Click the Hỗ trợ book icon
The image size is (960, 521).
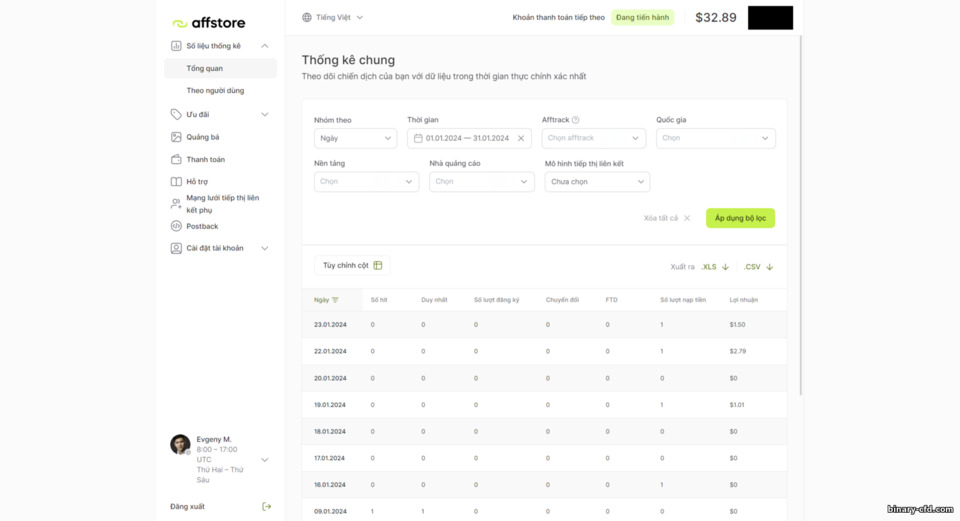176,181
